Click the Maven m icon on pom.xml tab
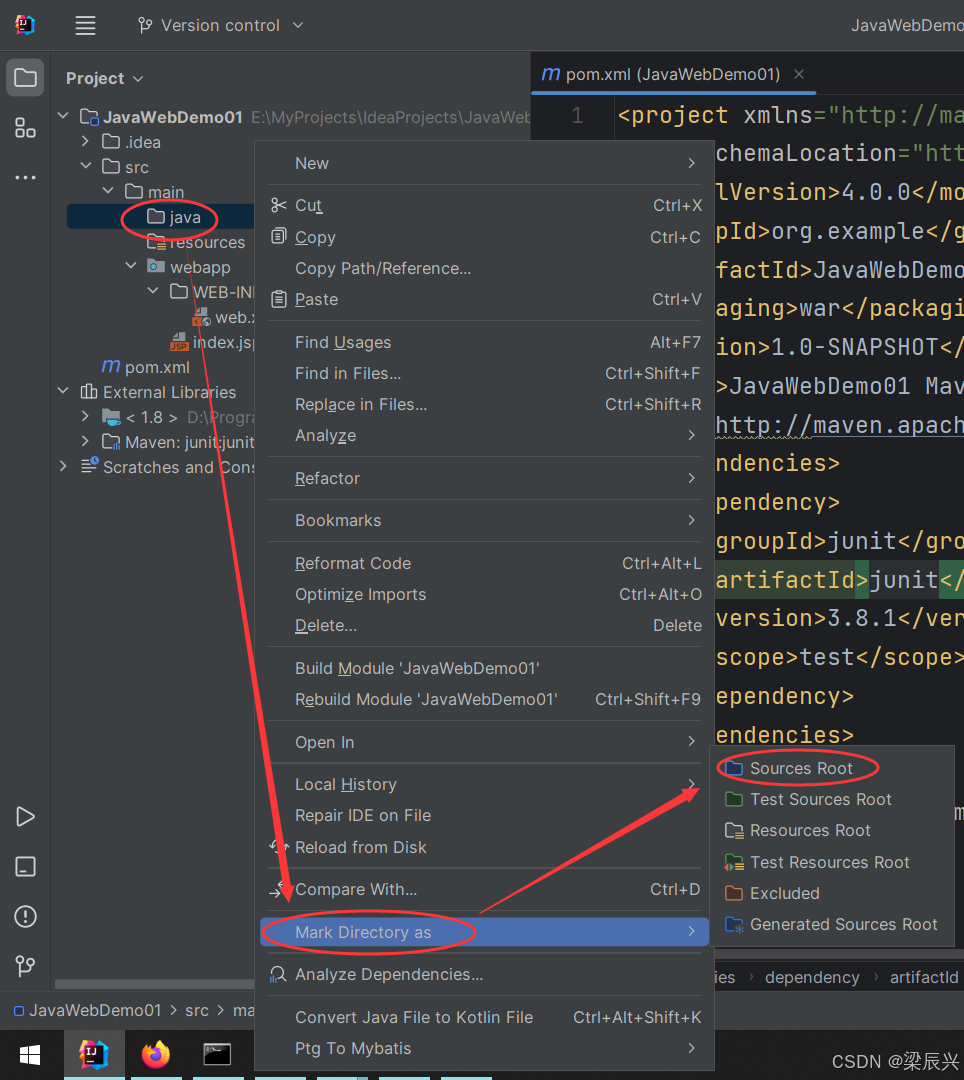The height and width of the screenshot is (1080, 964). pyautogui.click(x=551, y=74)
